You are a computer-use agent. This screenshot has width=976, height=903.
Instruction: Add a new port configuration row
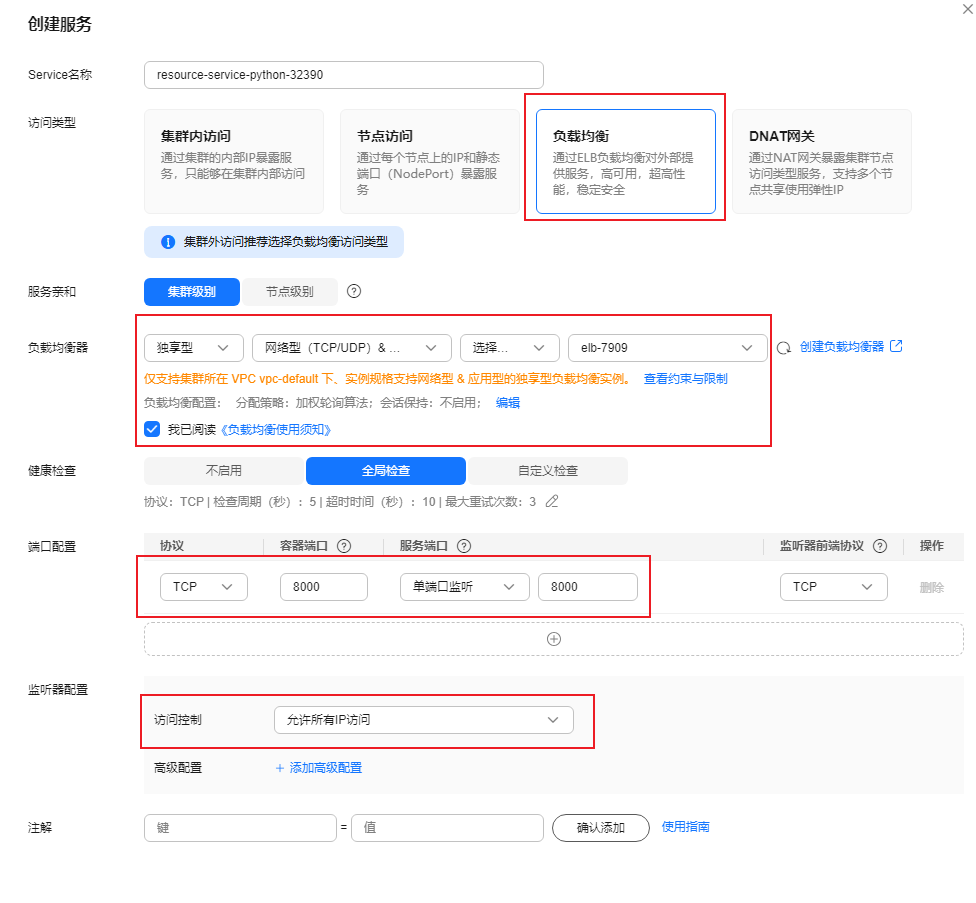553,639
